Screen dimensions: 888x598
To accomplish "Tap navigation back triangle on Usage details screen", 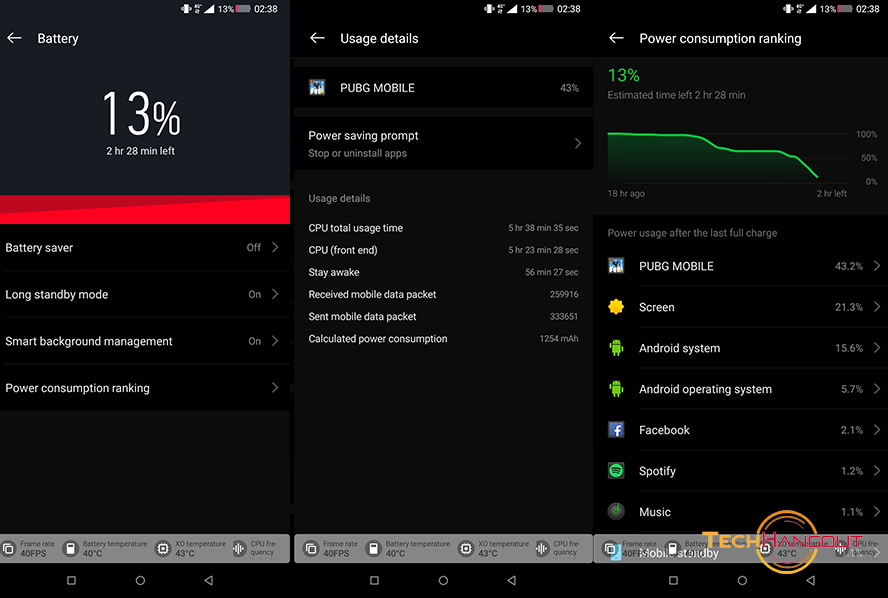I will [511, 580].
